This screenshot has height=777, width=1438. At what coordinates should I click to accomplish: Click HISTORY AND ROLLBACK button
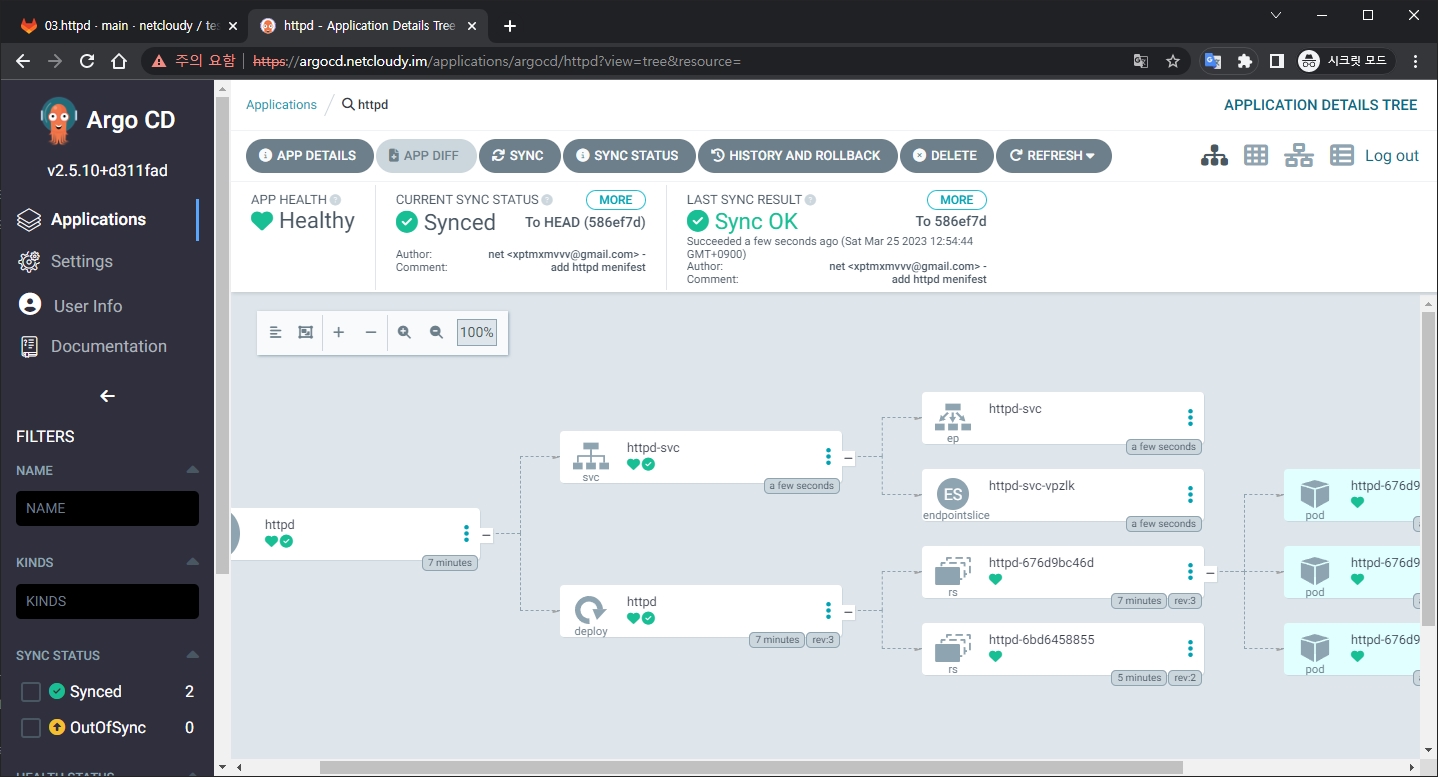tap(796, 155)
